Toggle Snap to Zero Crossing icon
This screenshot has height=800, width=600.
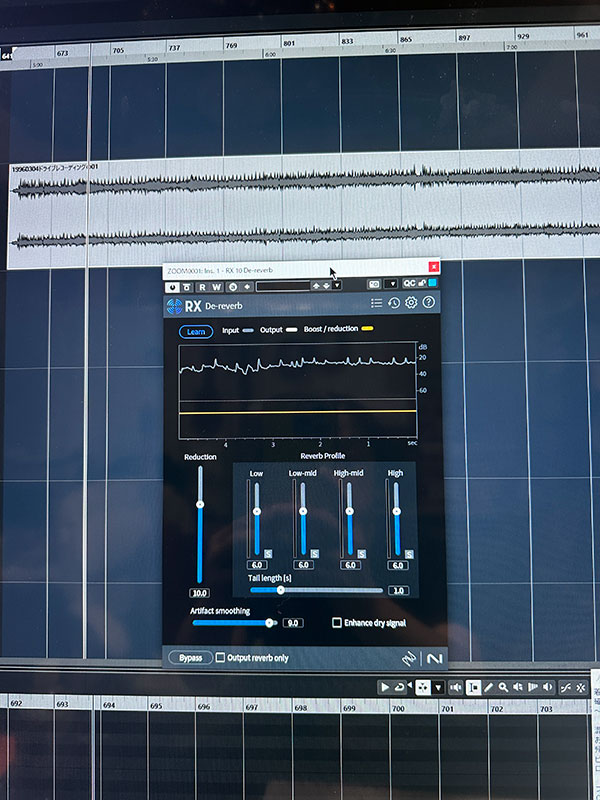point(566,688)
